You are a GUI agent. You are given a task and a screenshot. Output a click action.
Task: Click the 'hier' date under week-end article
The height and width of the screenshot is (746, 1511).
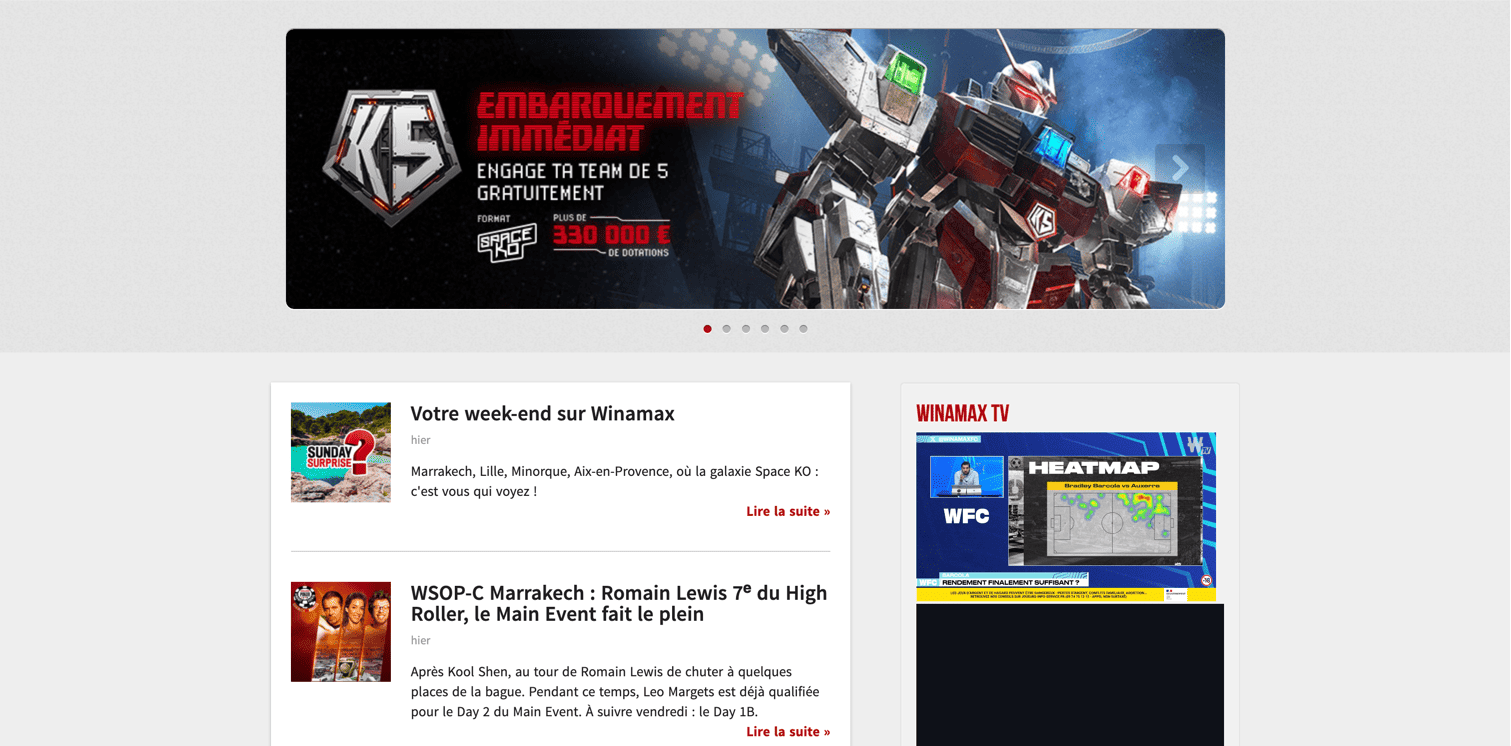421,440
